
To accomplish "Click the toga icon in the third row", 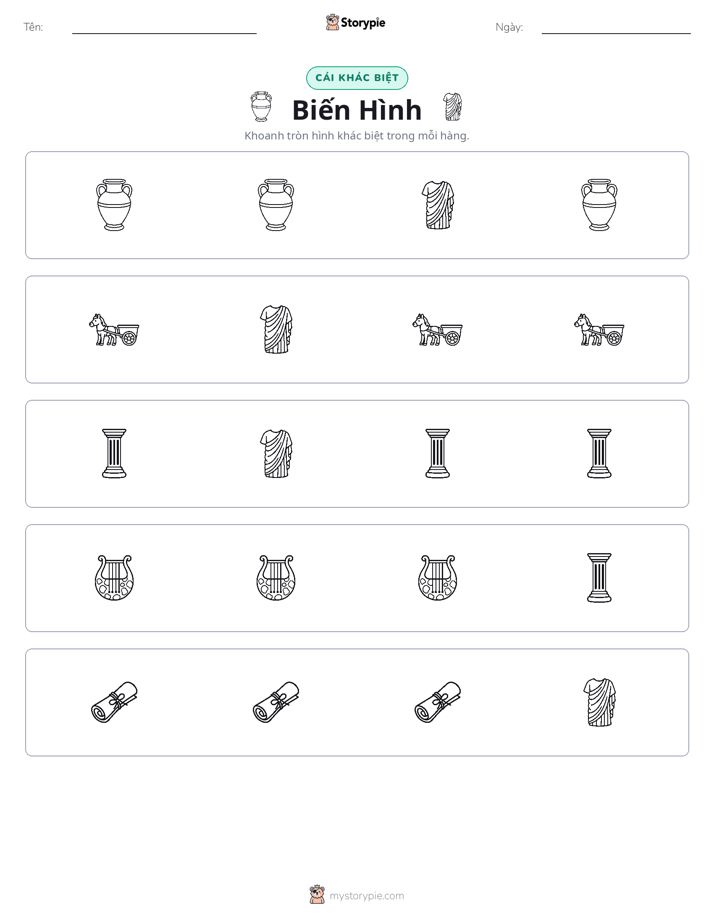I will click(276, 454).
